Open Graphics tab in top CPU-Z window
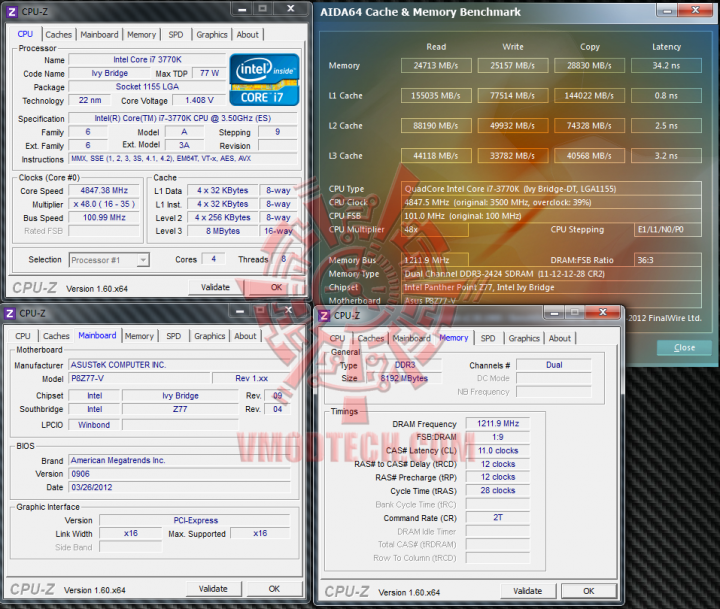 coord(212,34)
